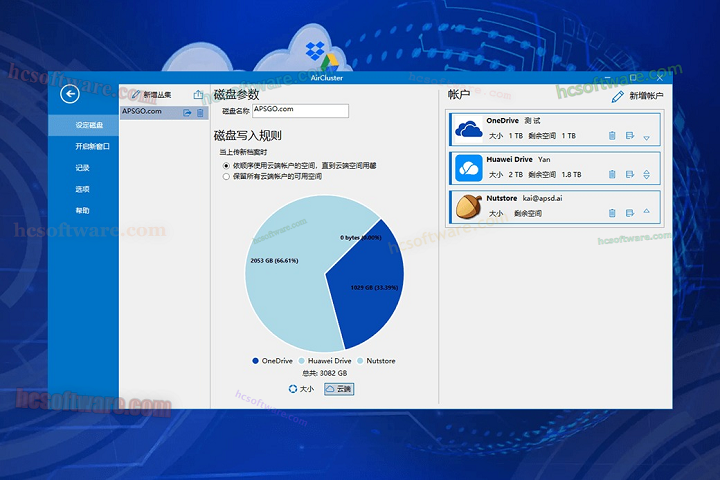This screenshot has width=720, height=480.
Task: Select the APSGO.com cluster row
Action: pos(164,113)
